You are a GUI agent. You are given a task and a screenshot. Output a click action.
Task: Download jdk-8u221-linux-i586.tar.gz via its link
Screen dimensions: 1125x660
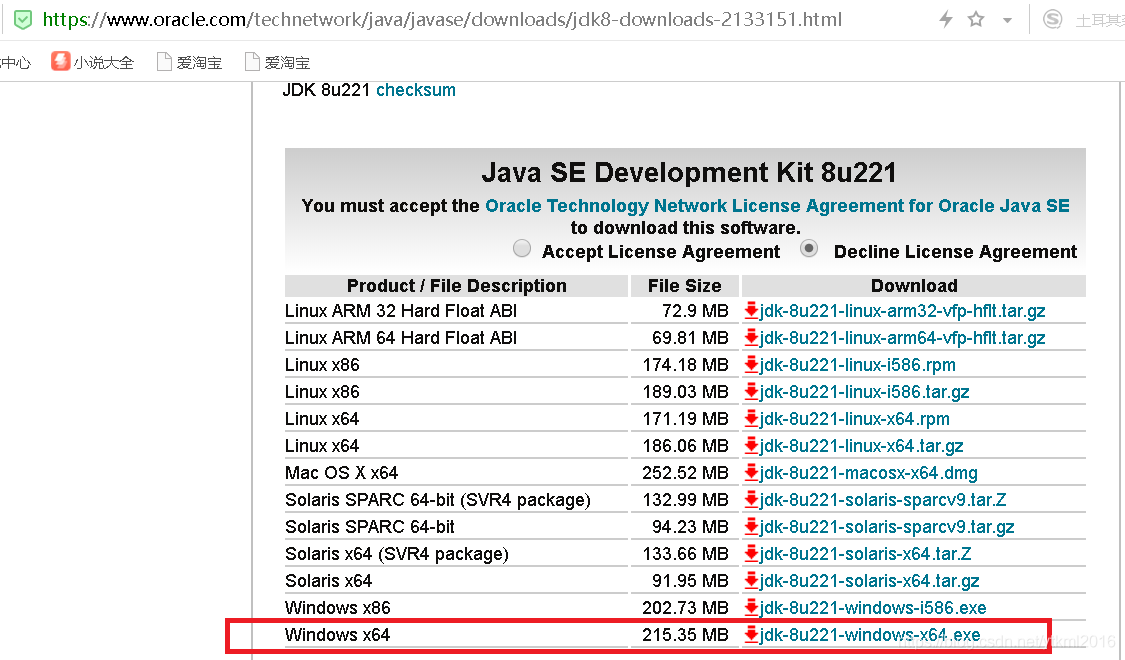[x=865, y=392]
